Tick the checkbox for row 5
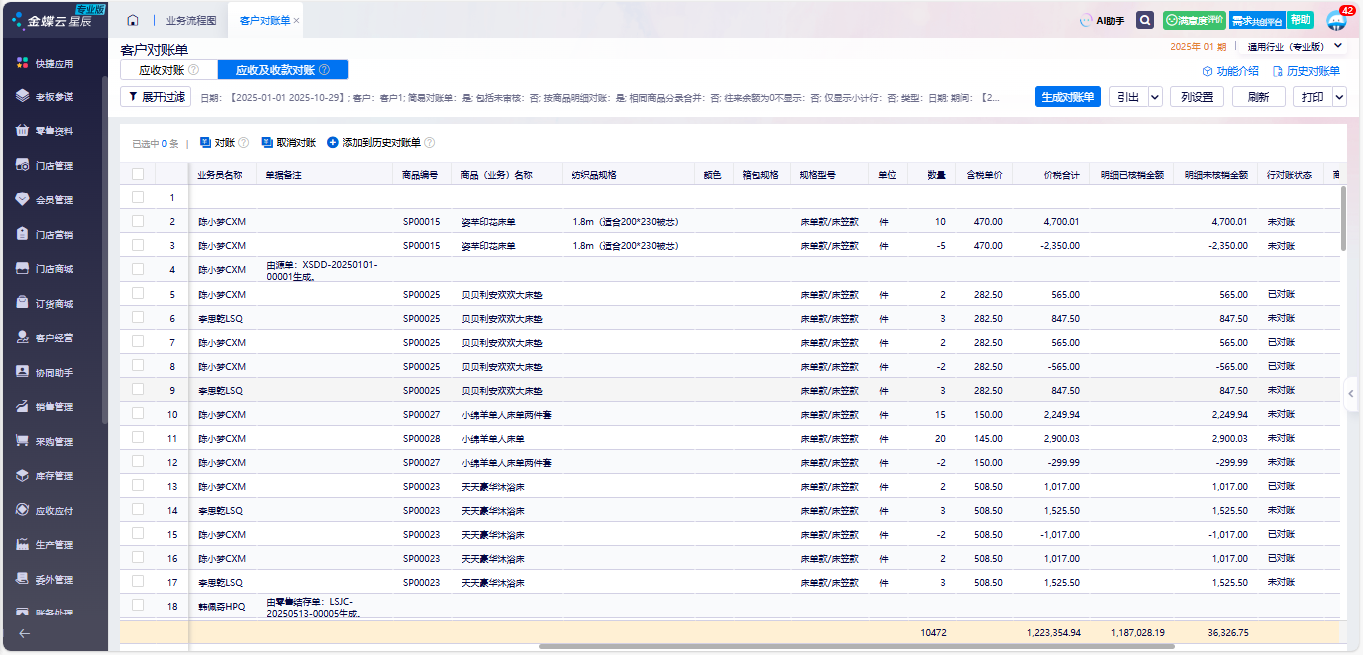This screenshot has height=655, width=1363. click(x=138, y=294)
